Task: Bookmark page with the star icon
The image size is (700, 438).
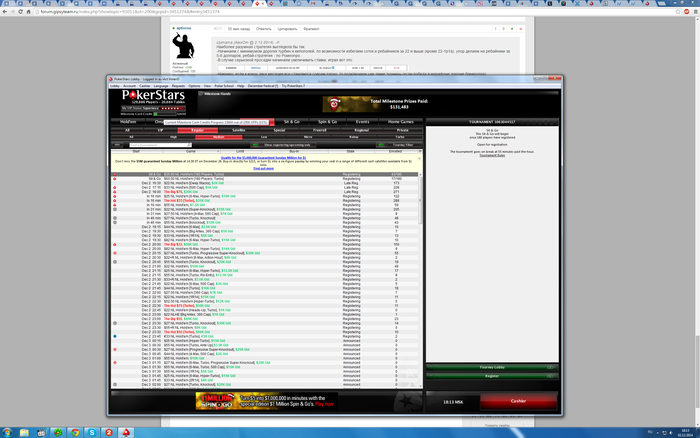Action: click(678, 12)
